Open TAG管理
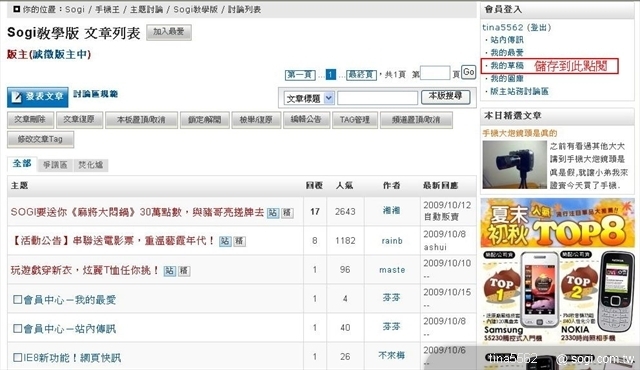The width and height of the screenshot is (640, 370). [355, 120]
